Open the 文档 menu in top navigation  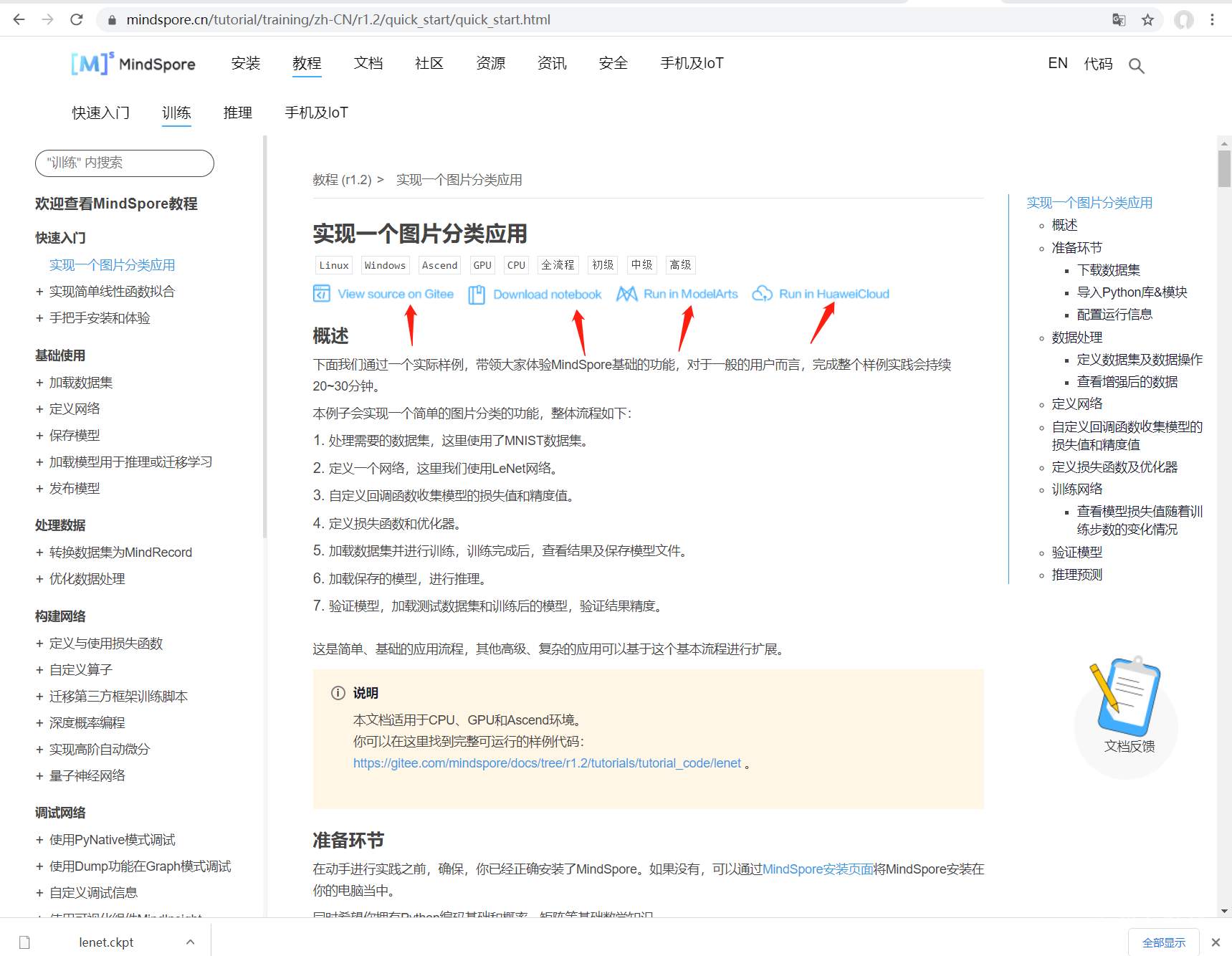[x=368, y=63]
